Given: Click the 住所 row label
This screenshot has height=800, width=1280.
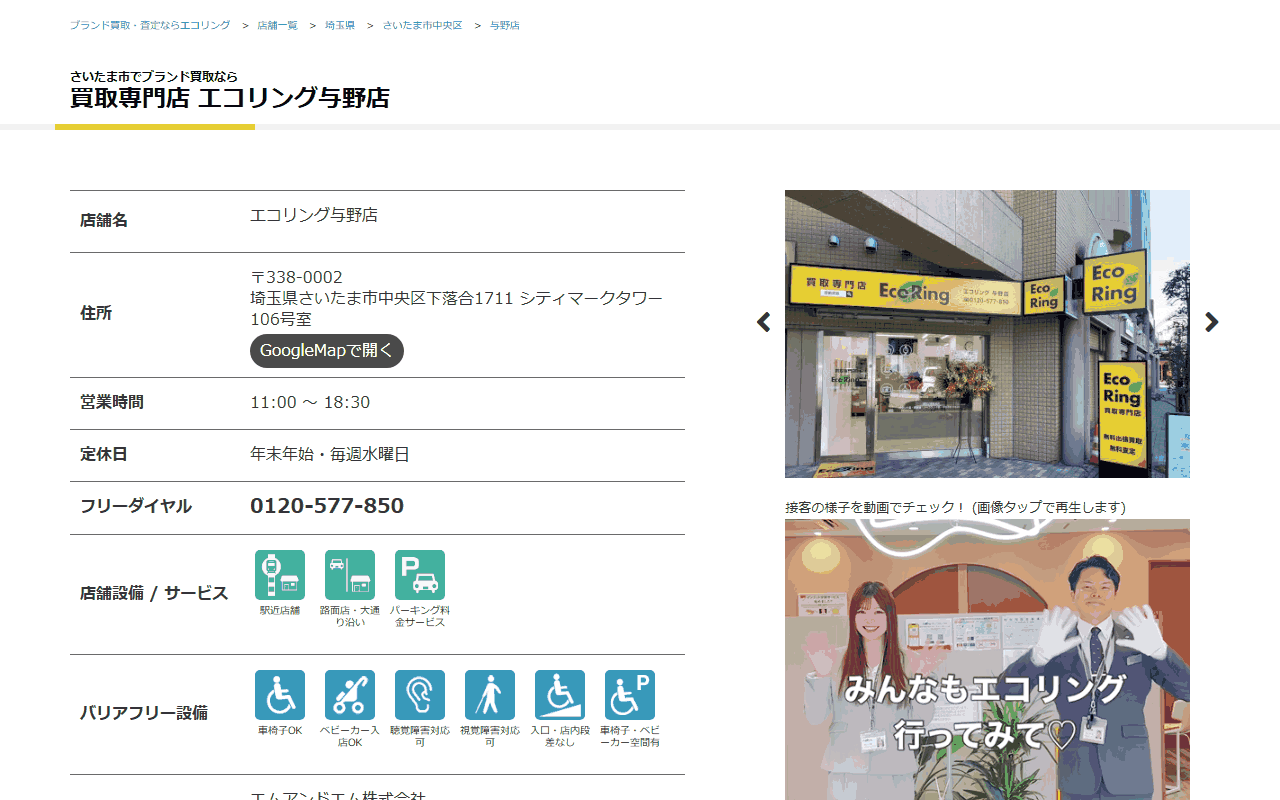Looking at the screenshot, I should (x=96, y=313).
